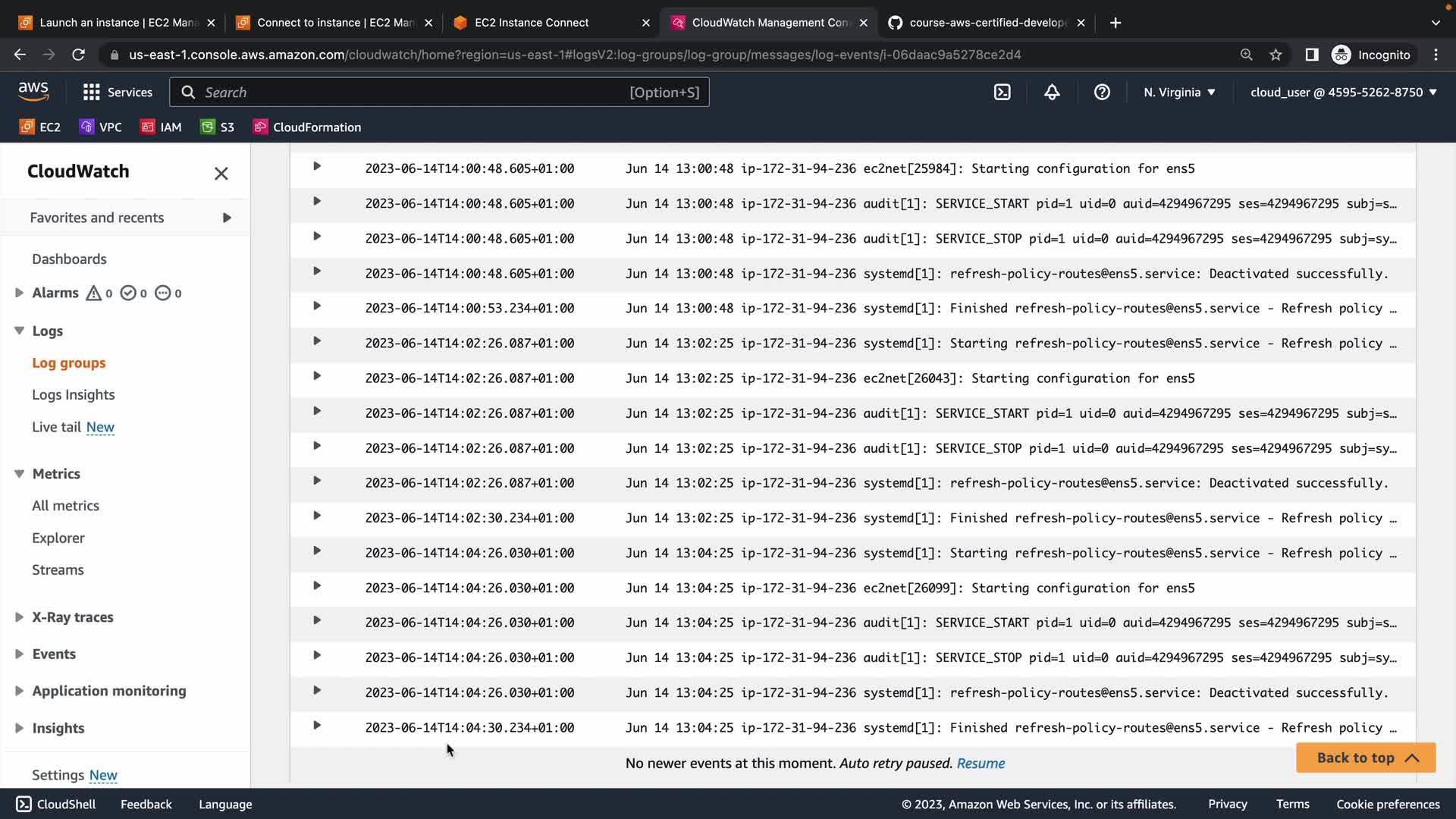This screenshot has height=819, width=1456.
Task: Close the CloudWatch navigation panel
Action: (x=221, y=174)
